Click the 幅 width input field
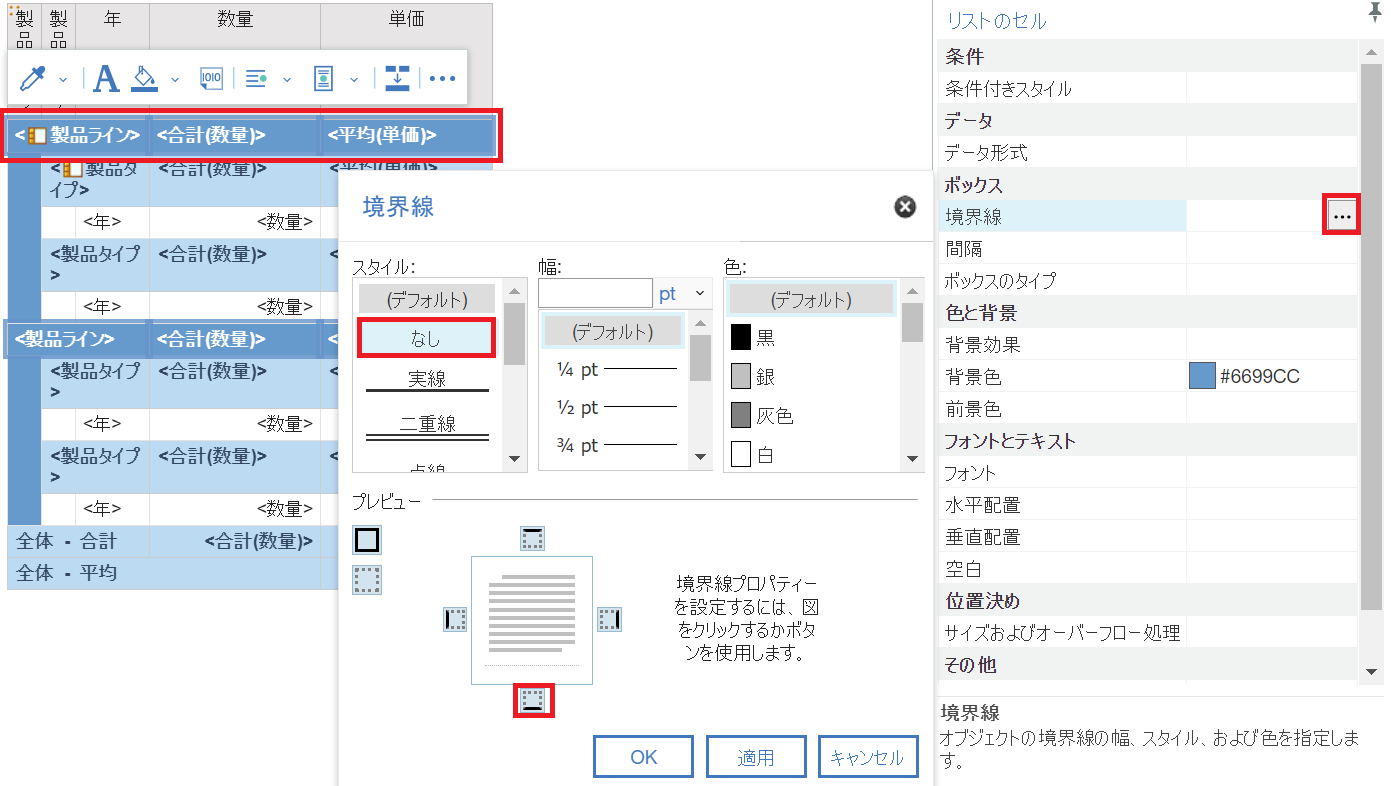 [x=595, y=293]
